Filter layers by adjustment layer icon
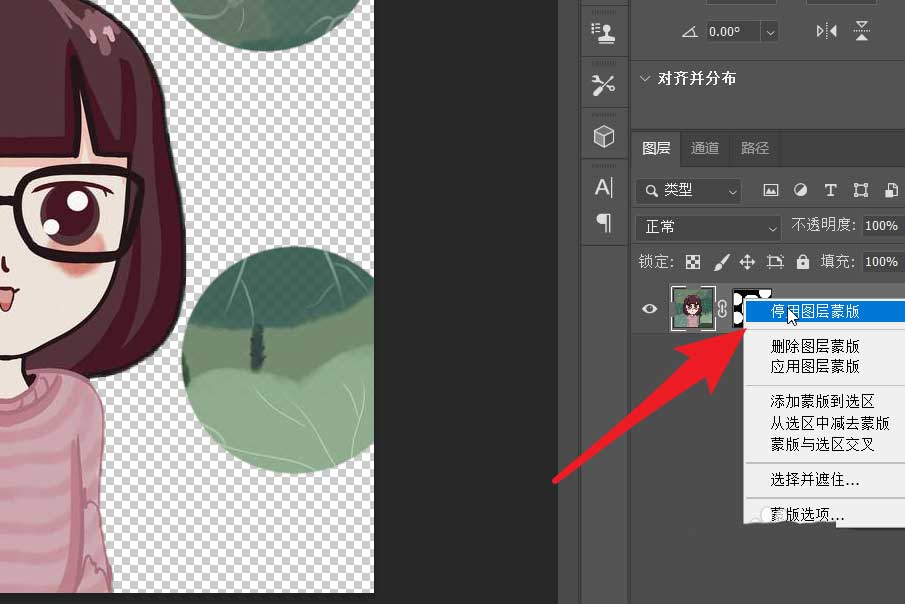This screenshot has height=604, width=905. coord(801,190)
